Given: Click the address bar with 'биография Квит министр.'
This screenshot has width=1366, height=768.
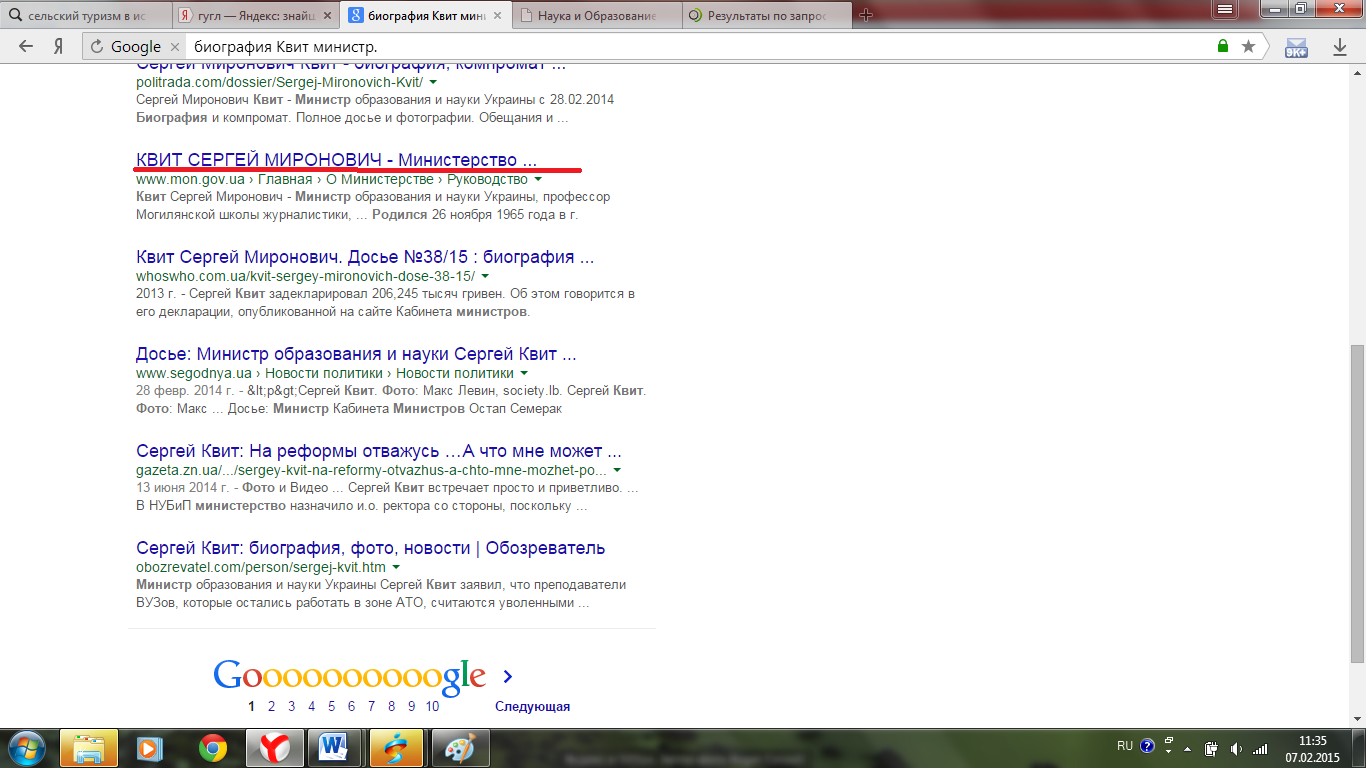Looking at the screenshot, I should click(700, 46).
